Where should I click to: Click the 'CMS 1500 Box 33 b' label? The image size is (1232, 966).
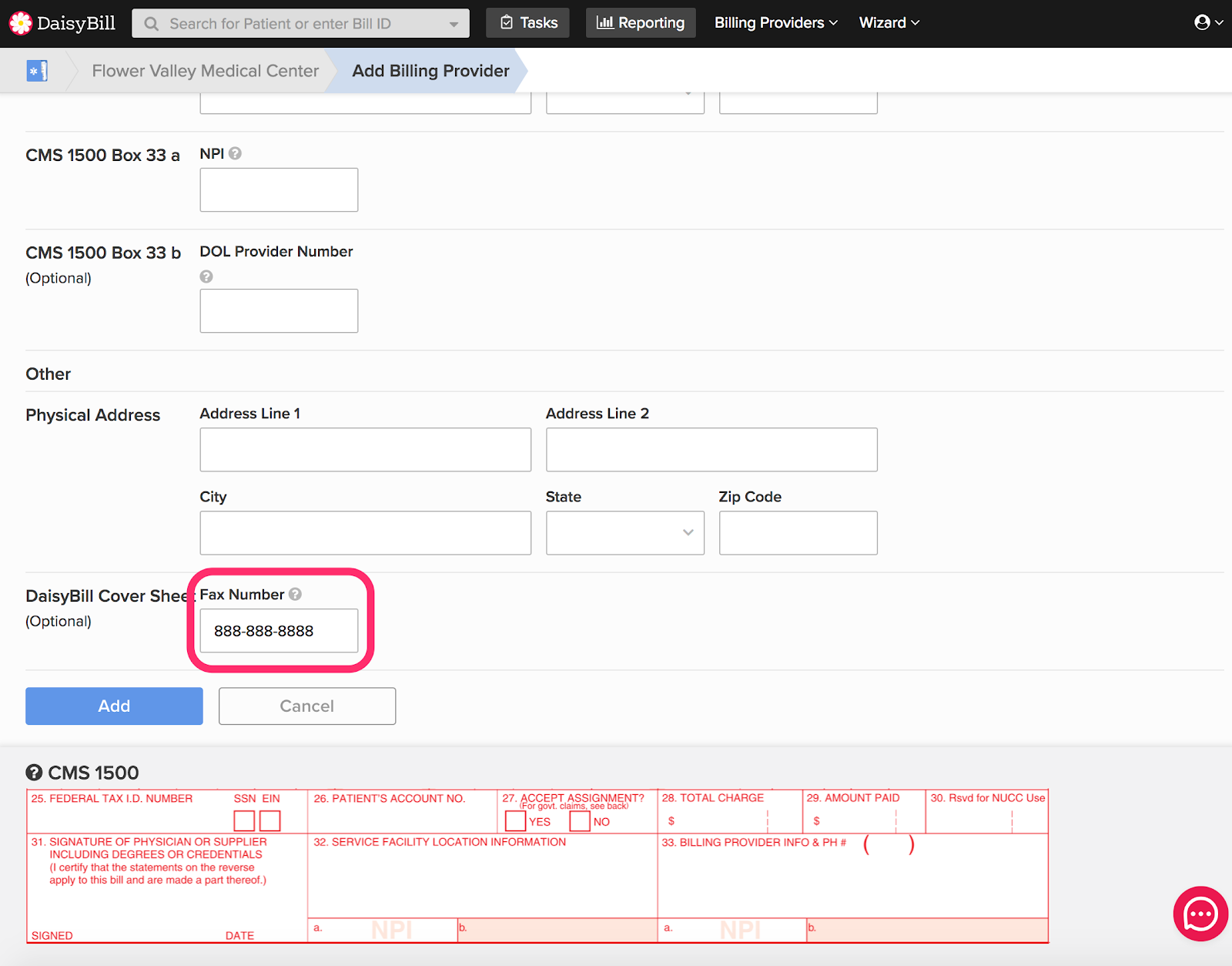pyautogui.click(x=103, y=253)
